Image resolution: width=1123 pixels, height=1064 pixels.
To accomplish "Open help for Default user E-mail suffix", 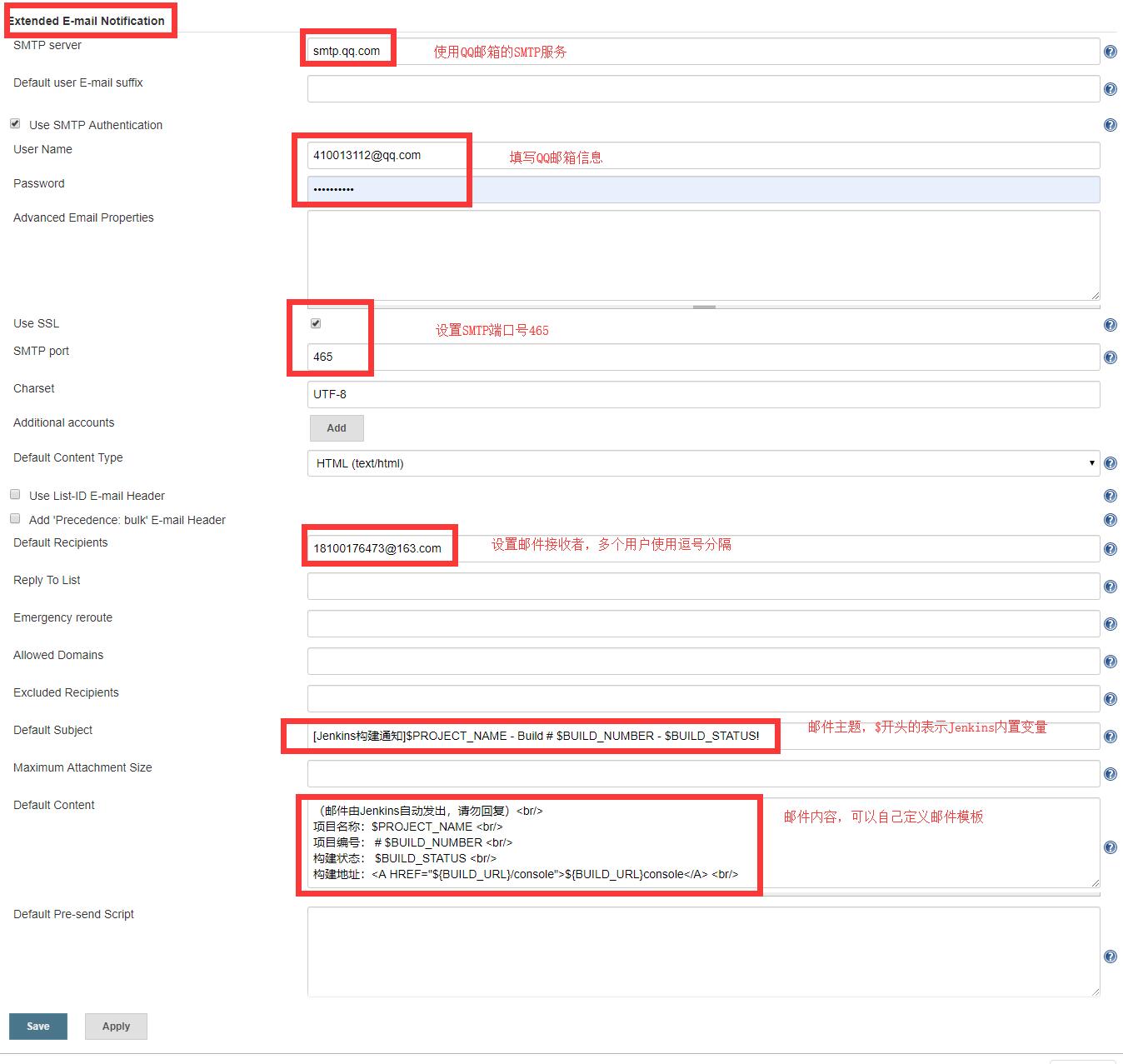I will pos(1110,89).
